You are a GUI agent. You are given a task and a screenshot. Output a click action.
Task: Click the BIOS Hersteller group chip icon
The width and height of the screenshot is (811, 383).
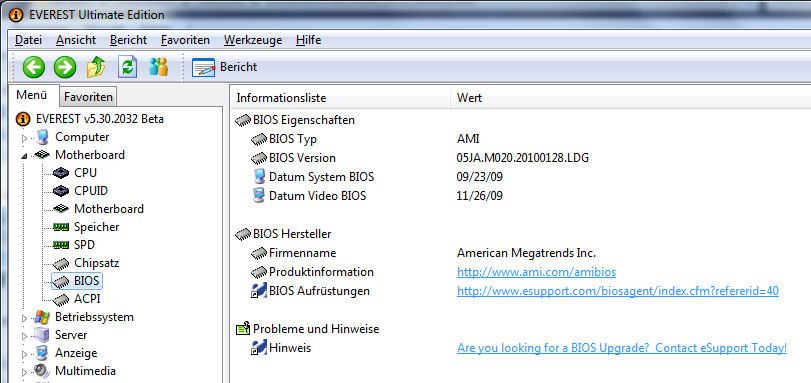point(243,234)
